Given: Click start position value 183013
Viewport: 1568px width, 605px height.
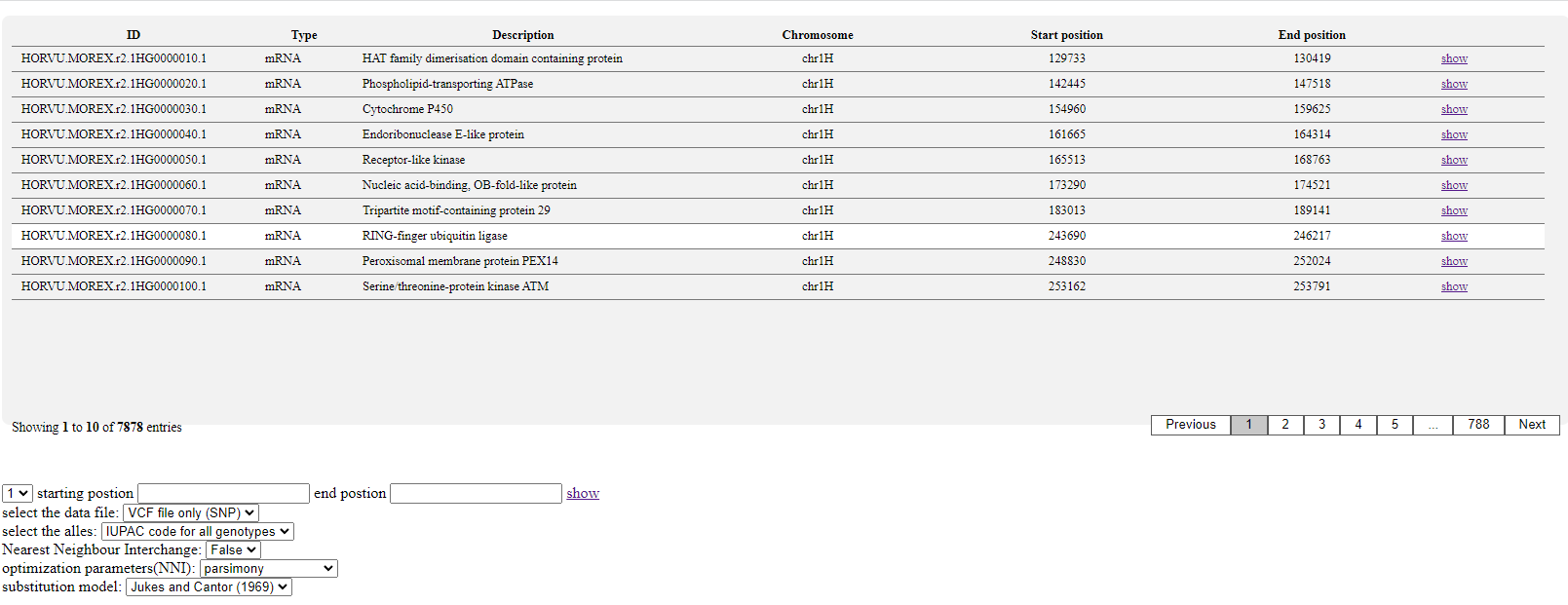Looking at the screenshot, I should click(x=1067, y=210).
